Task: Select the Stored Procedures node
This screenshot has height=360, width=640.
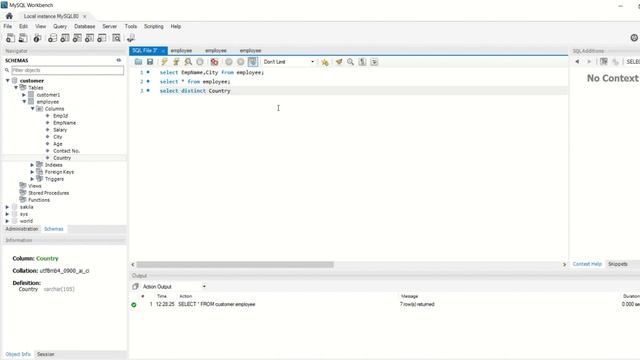Action: coord(49,193)
